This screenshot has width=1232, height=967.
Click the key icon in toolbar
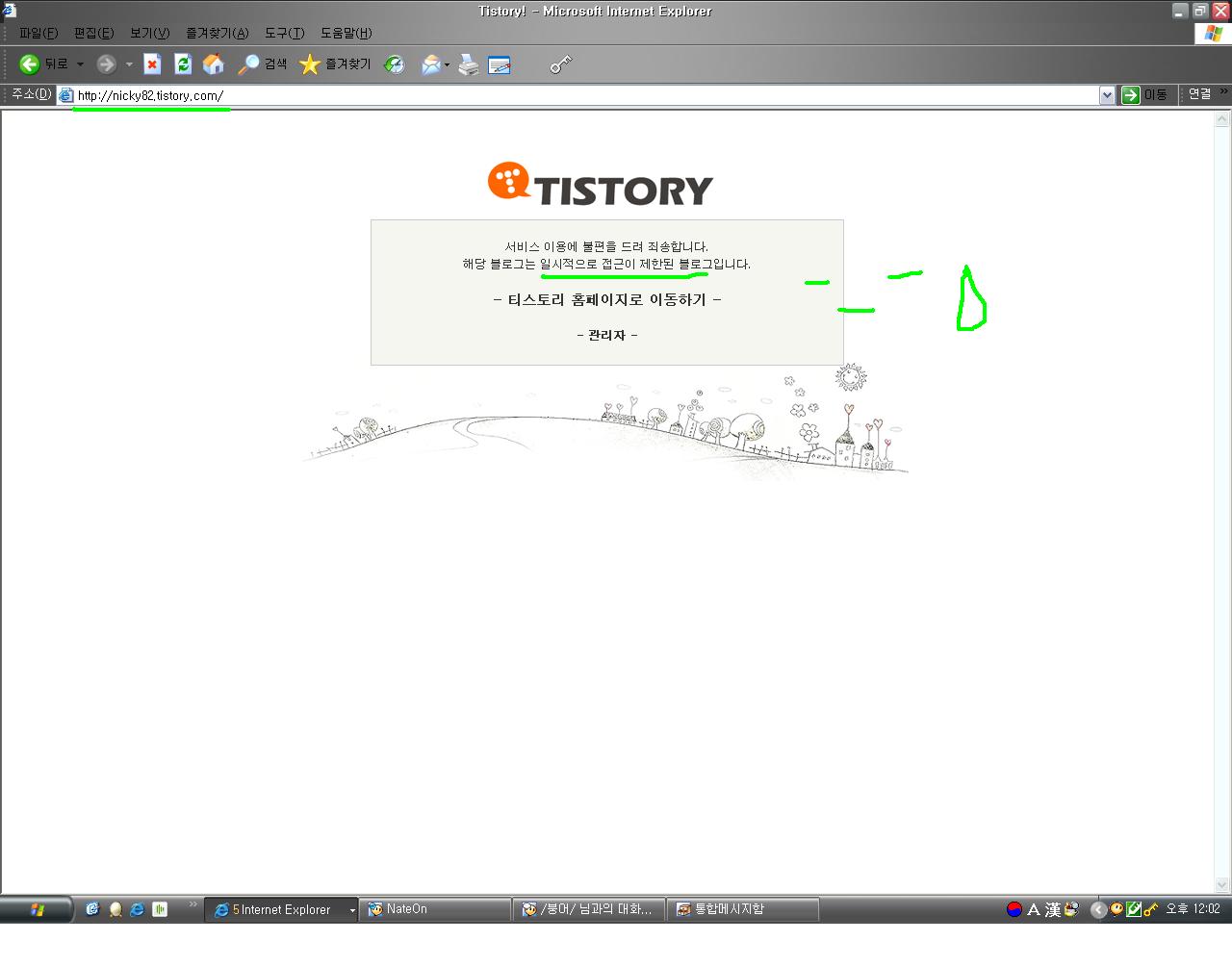[560, 64]
